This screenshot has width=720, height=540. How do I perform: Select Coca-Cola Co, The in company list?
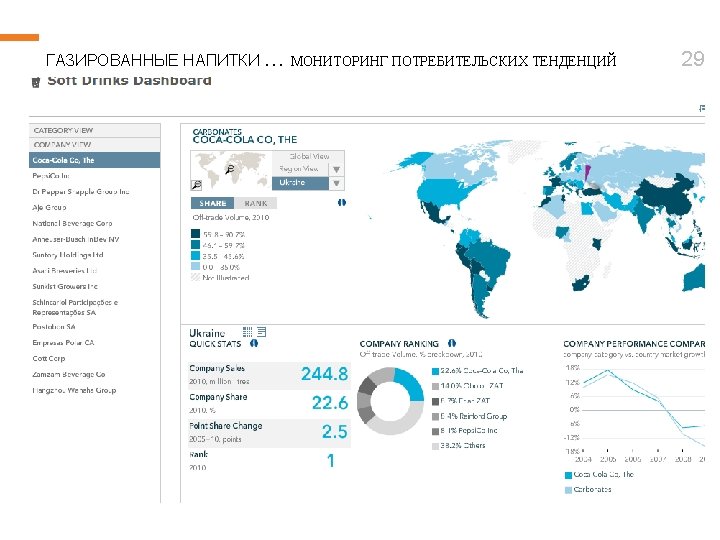95,160
